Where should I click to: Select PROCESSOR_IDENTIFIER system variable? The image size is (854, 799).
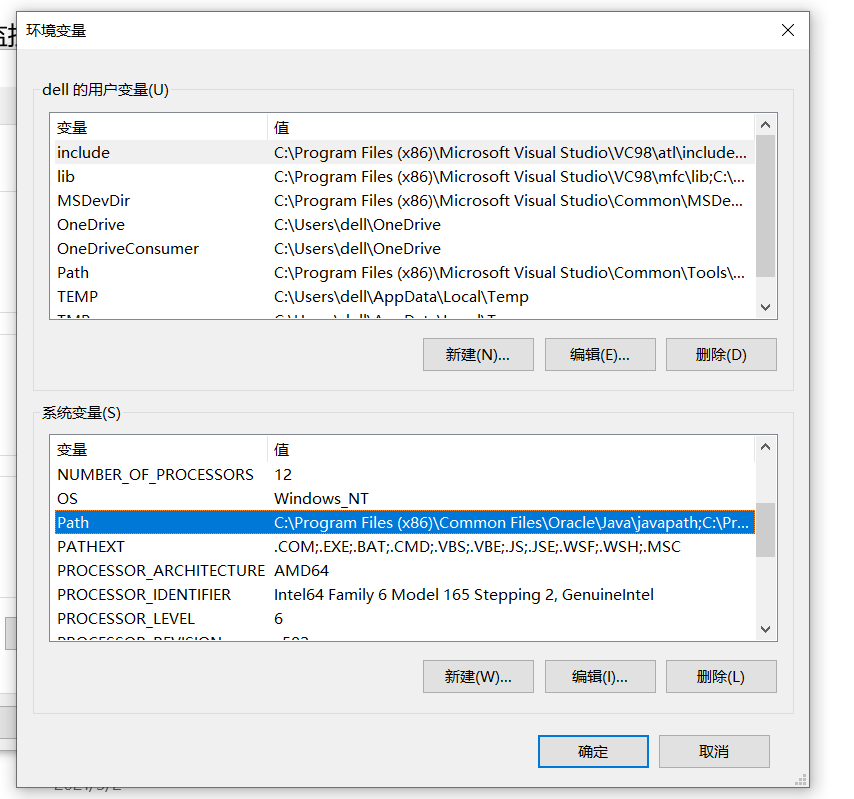(x=405, y=594)
